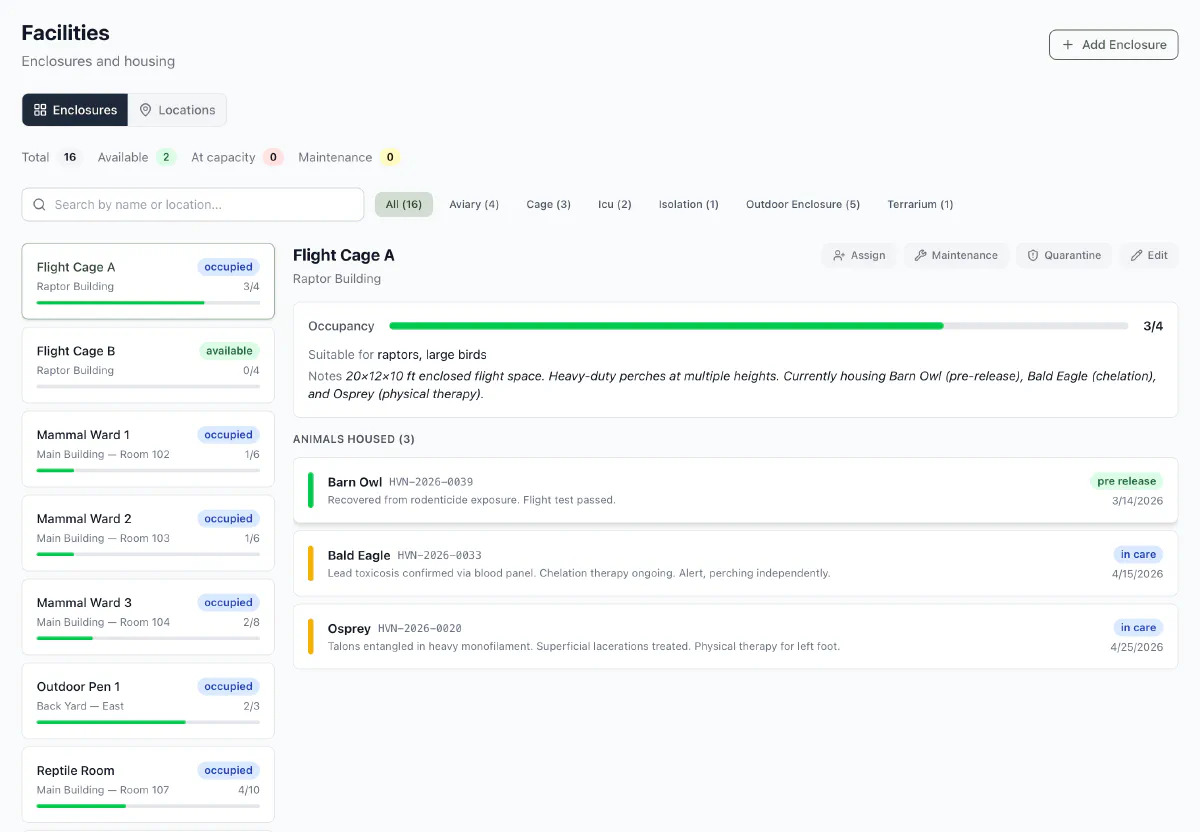Image resolution: width=1200 pixels, height=832 pixels.
Task: Open the Barn Owl animal record
Action: (736, 490)
